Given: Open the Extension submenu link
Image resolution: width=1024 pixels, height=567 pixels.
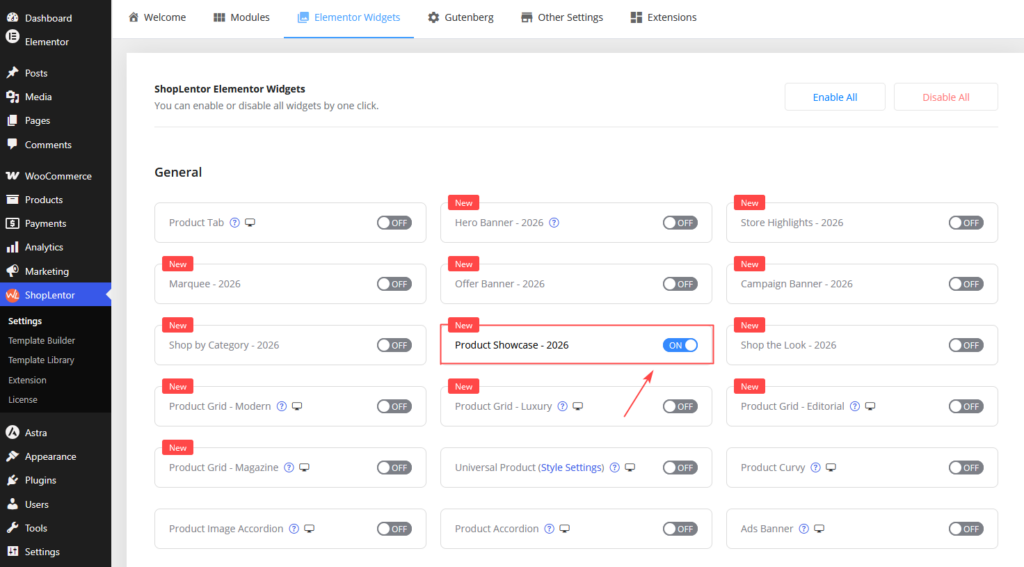Looking at the screenshot, I should click(27, 380).
